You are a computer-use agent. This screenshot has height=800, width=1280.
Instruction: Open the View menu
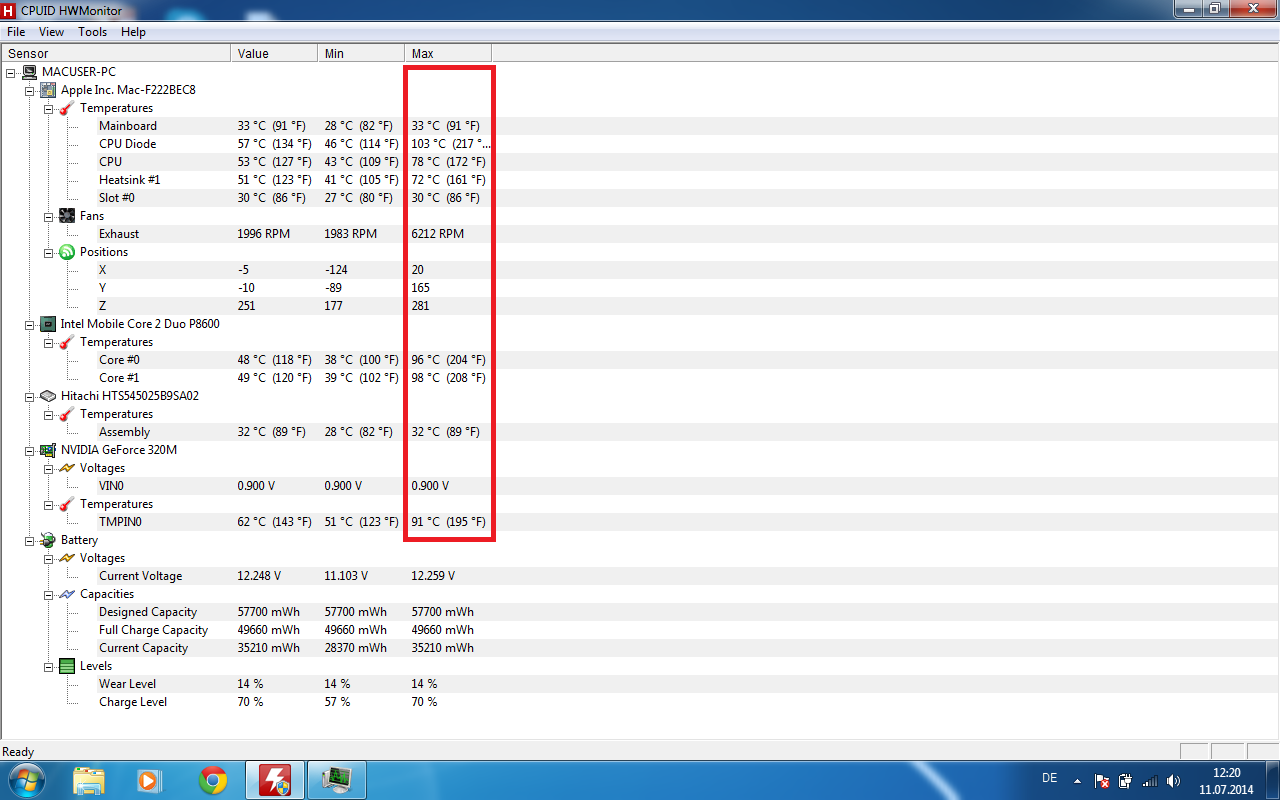pyautogui.click(x=51, y=32)
